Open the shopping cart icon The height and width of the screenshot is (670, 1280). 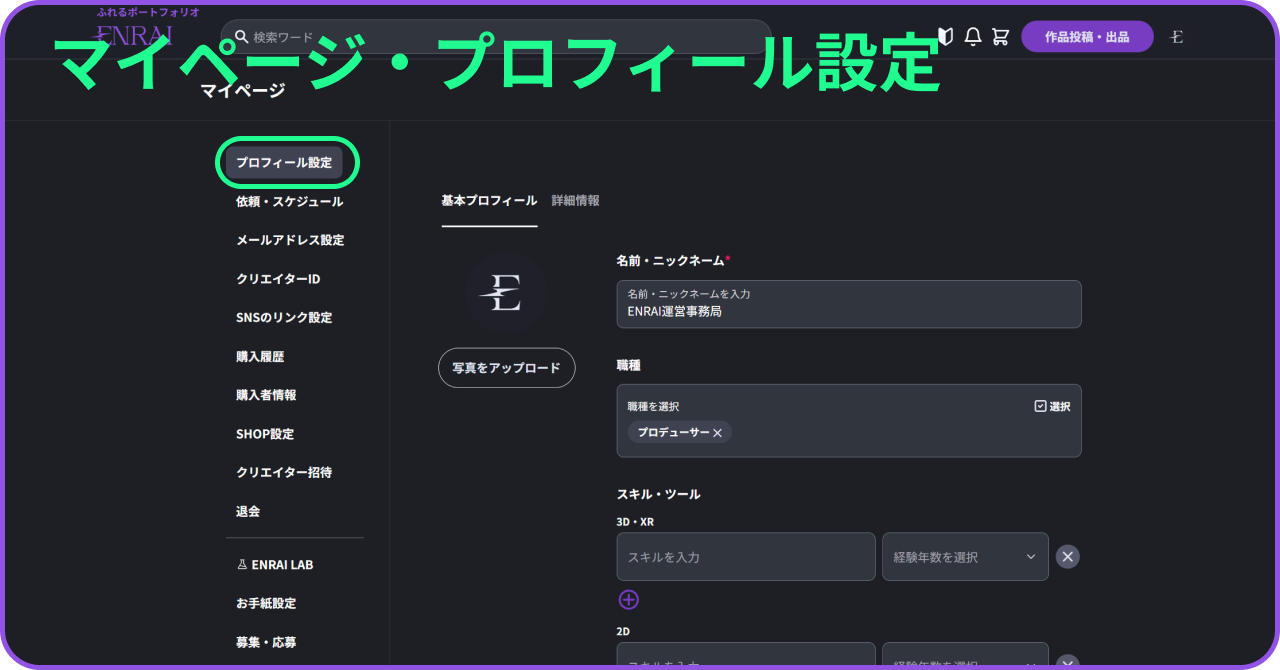tap(1000, 37)
